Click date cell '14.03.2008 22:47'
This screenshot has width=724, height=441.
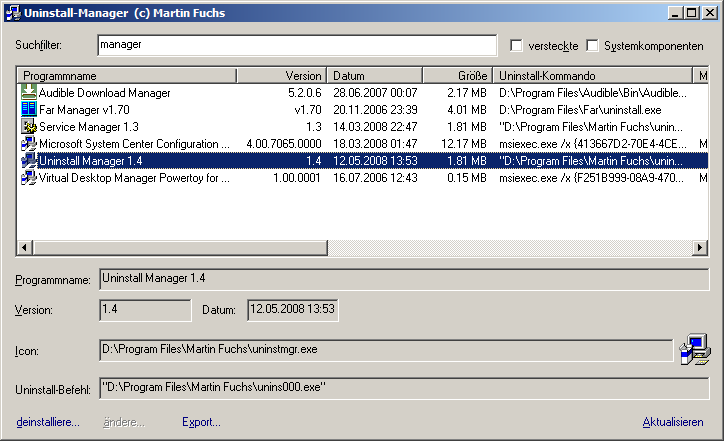tap(375, 127)
